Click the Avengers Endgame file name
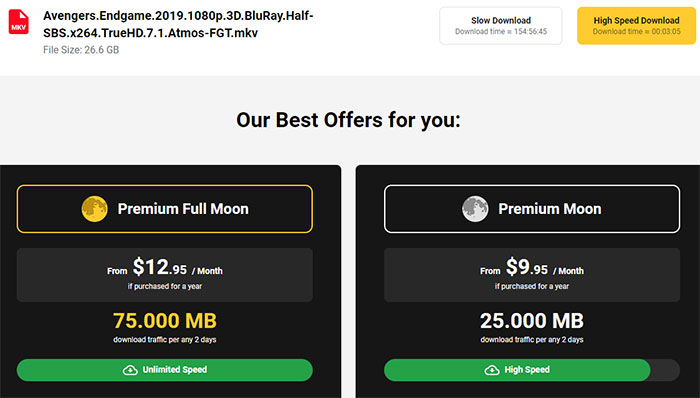Viewport: 700px width, 398px height. [x=178, y=24]
